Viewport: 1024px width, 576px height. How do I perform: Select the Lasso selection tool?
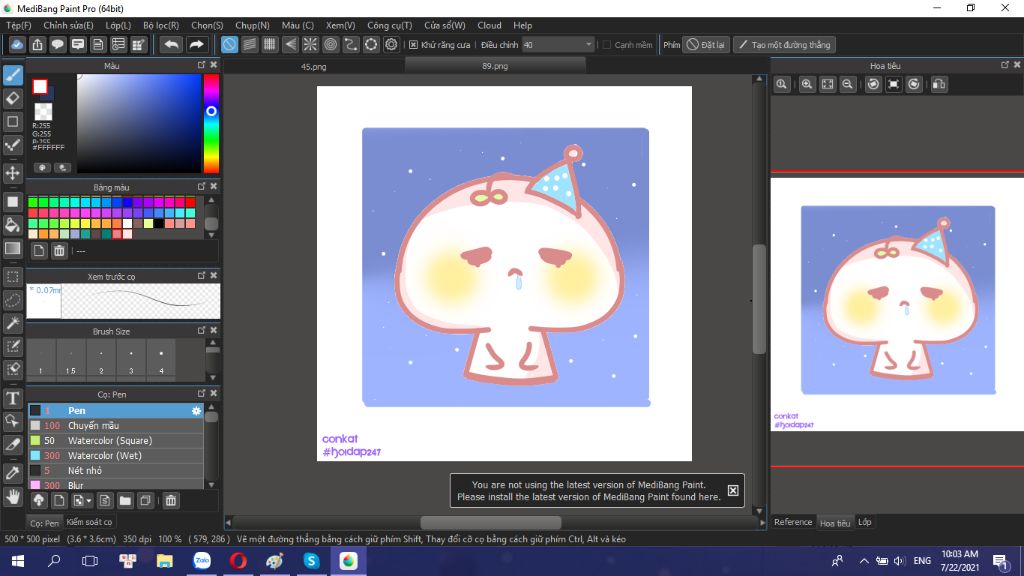pyautogui.click(x=12, y=300)
